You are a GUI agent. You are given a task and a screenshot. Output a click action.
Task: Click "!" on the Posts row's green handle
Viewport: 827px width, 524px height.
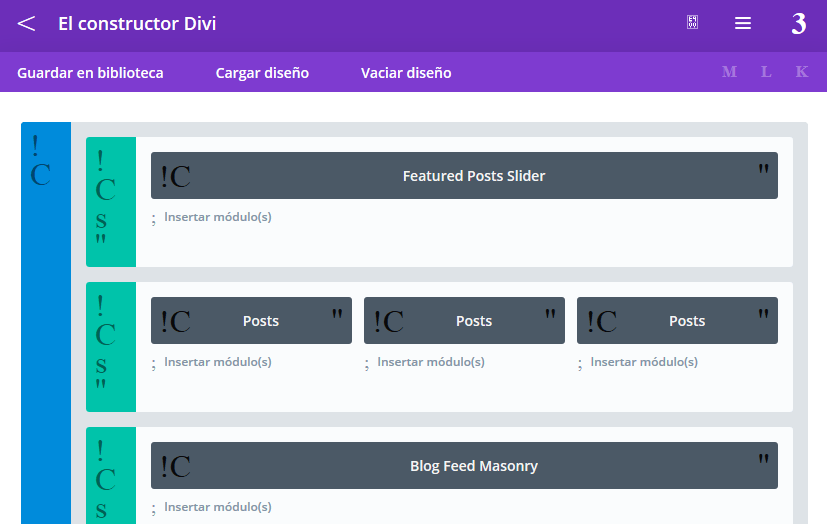tap(100, 306)
